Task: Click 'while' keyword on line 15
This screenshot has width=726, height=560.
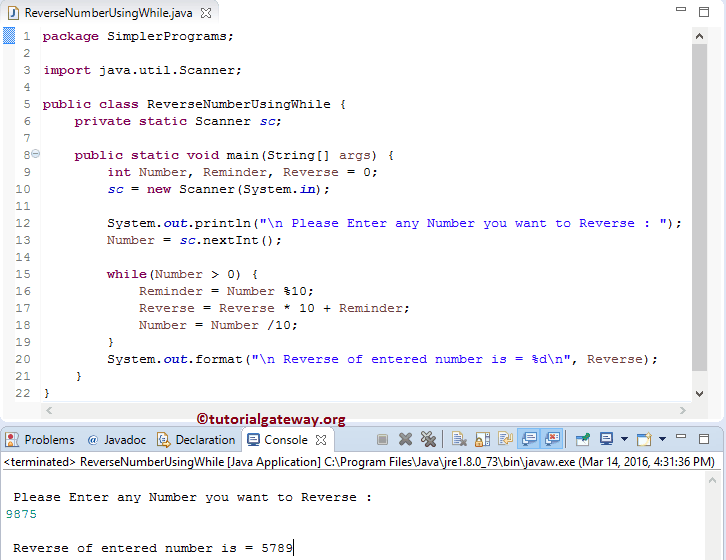Action: tap(126, 274)
